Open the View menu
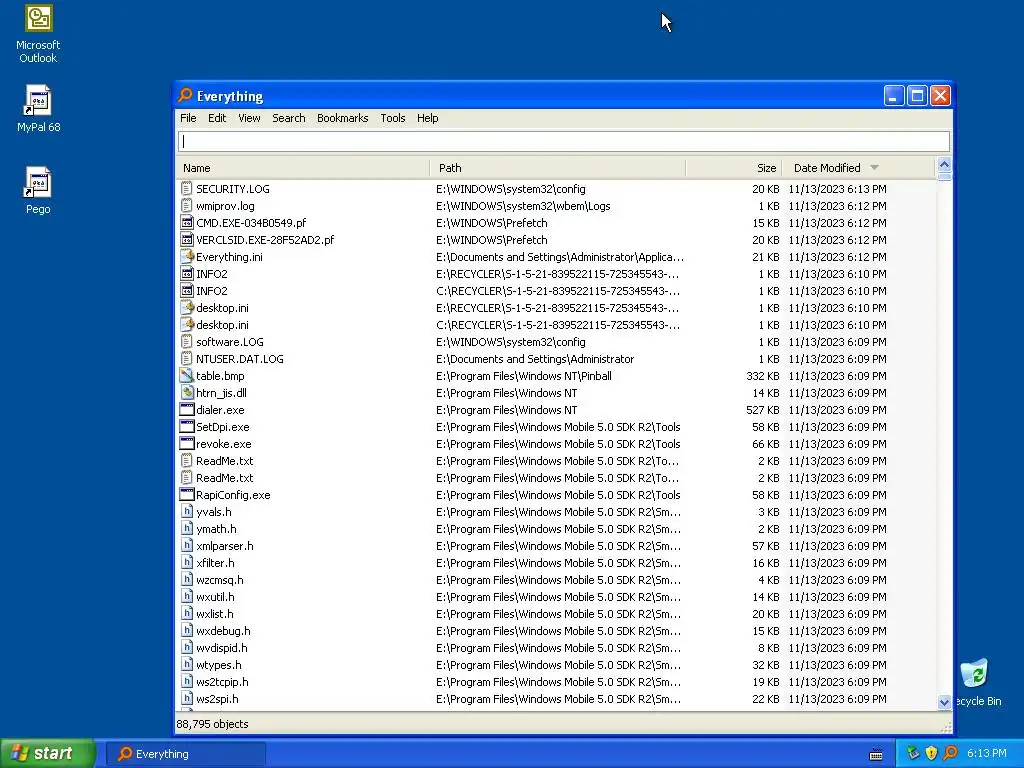The height and width of the screenshot is (768, 1024). 249,118
